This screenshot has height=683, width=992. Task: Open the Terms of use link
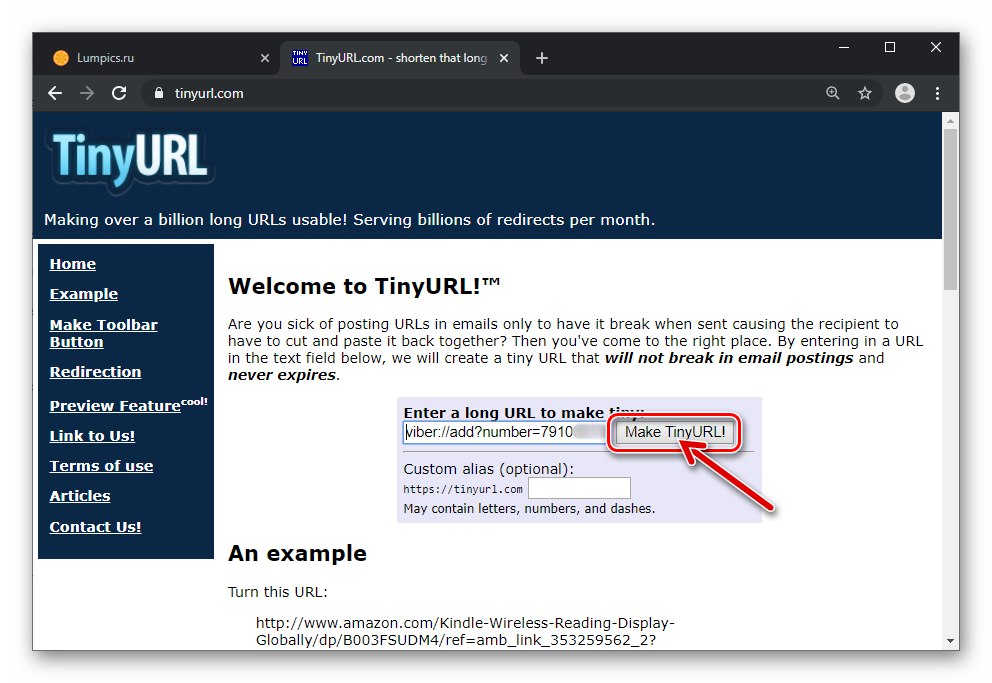click(x=101, y=466)
